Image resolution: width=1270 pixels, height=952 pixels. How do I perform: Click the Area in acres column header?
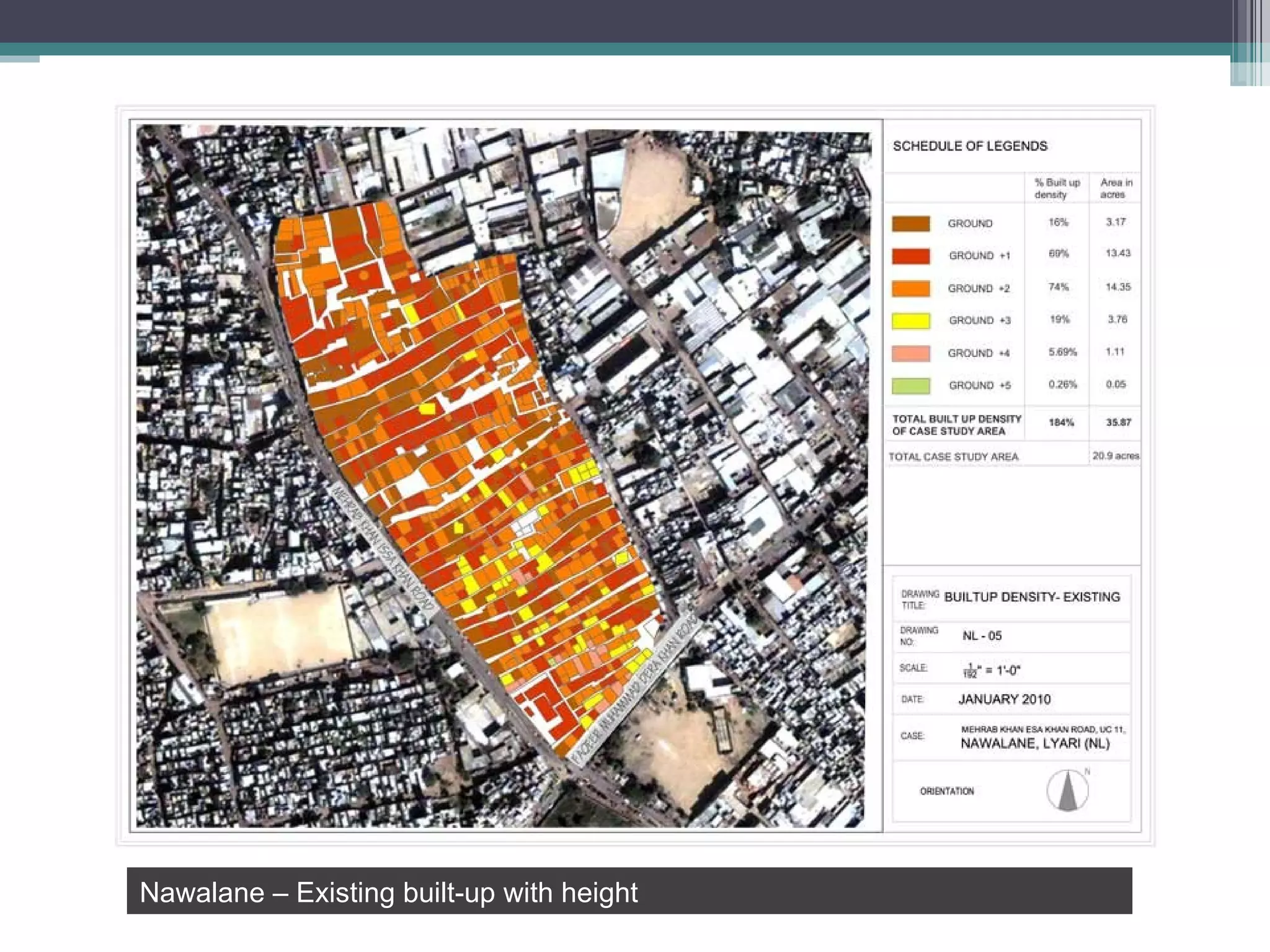coord(1116,188)
